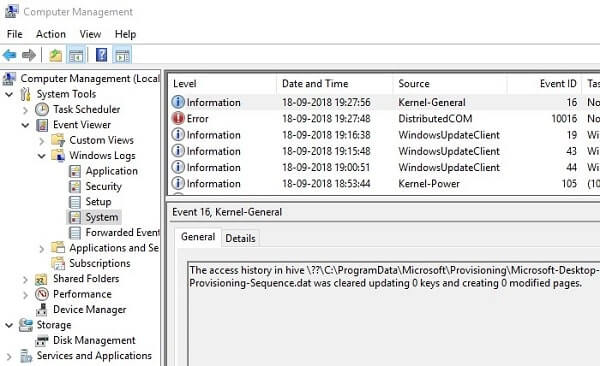Screen dimensions: 600x366
Task: Click the event description text box
Action: click(x=394, y=314)
